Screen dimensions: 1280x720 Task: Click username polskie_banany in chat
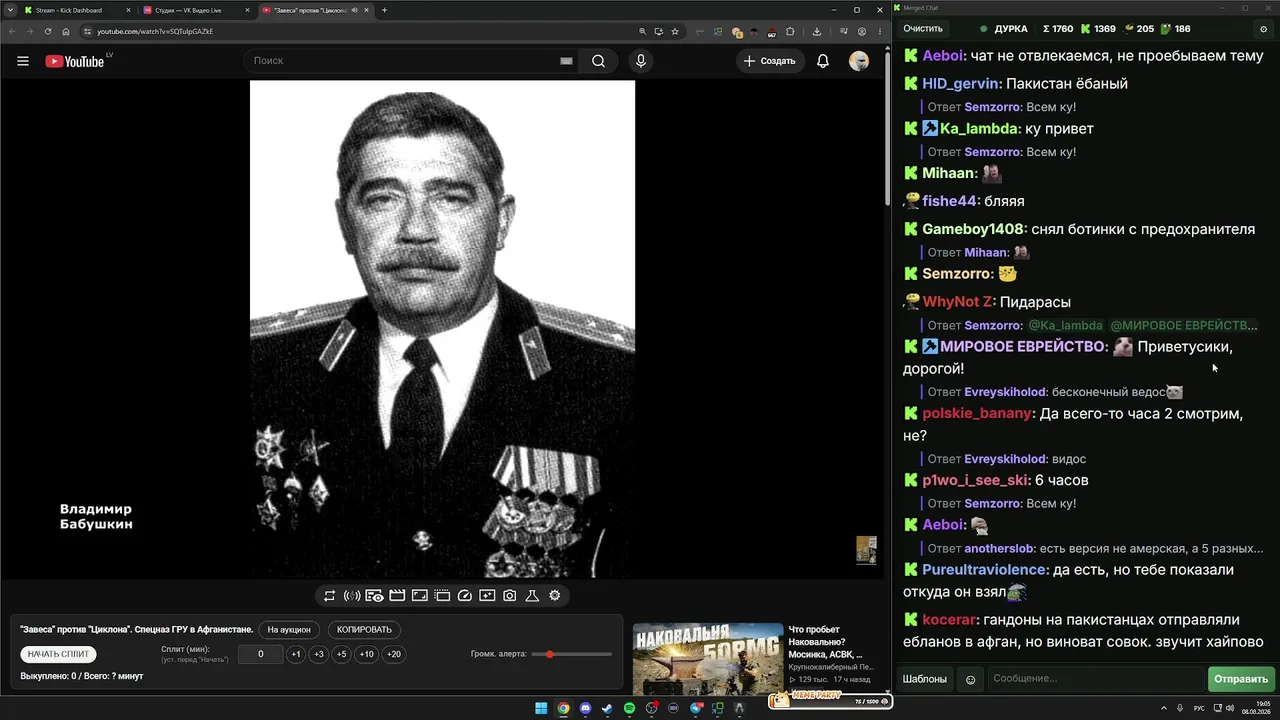point(977,413)
